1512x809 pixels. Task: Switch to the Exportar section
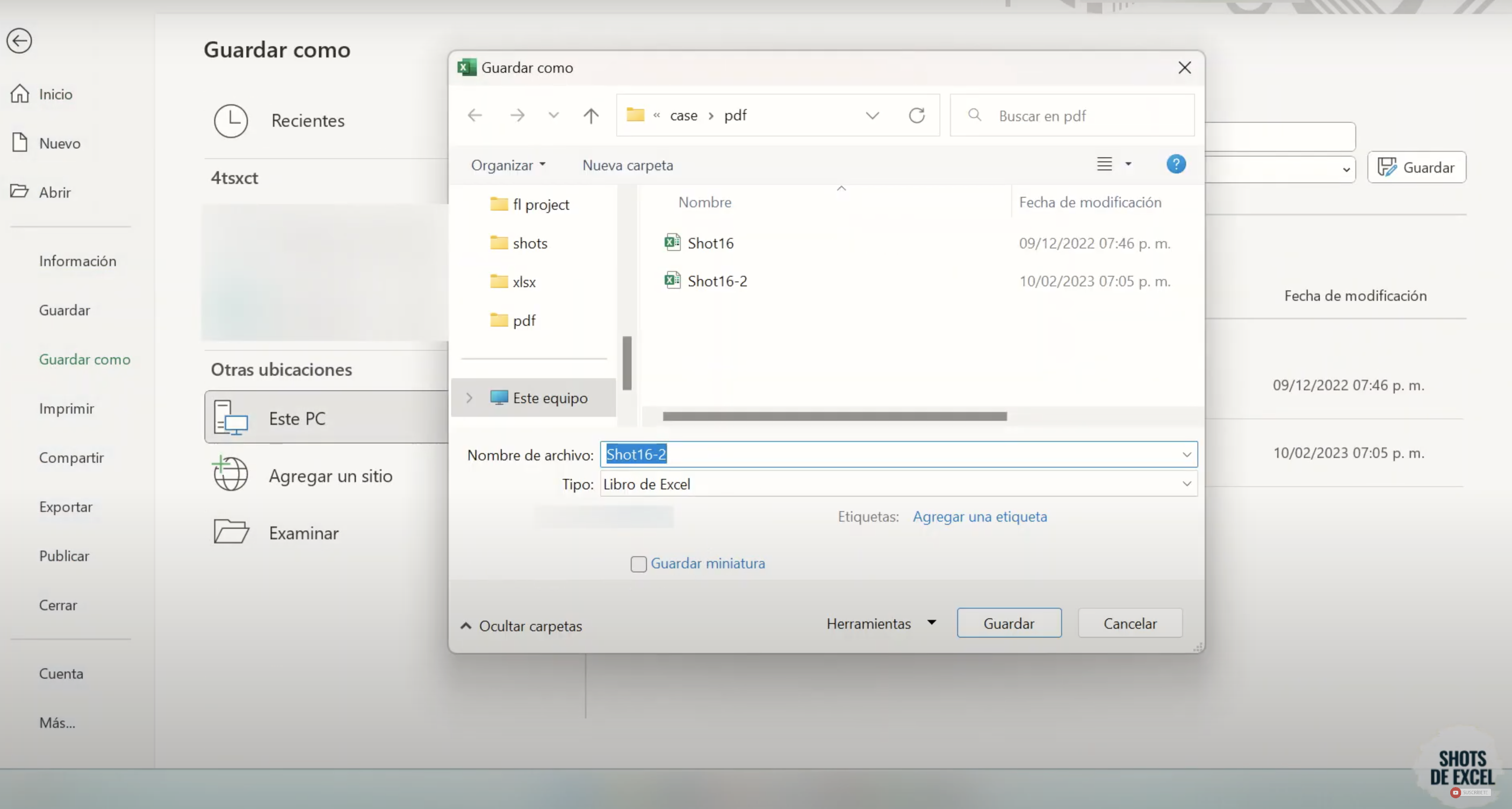coord(65,507)
